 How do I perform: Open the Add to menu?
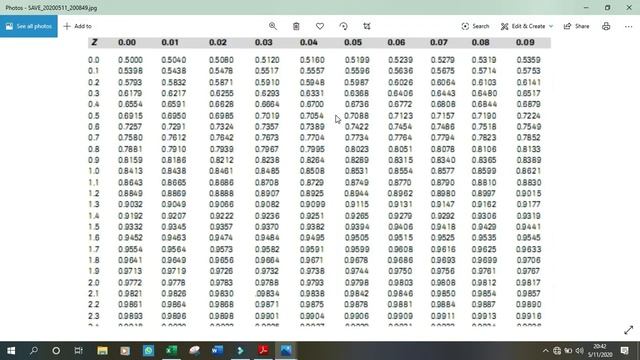[x=78, y=26]
